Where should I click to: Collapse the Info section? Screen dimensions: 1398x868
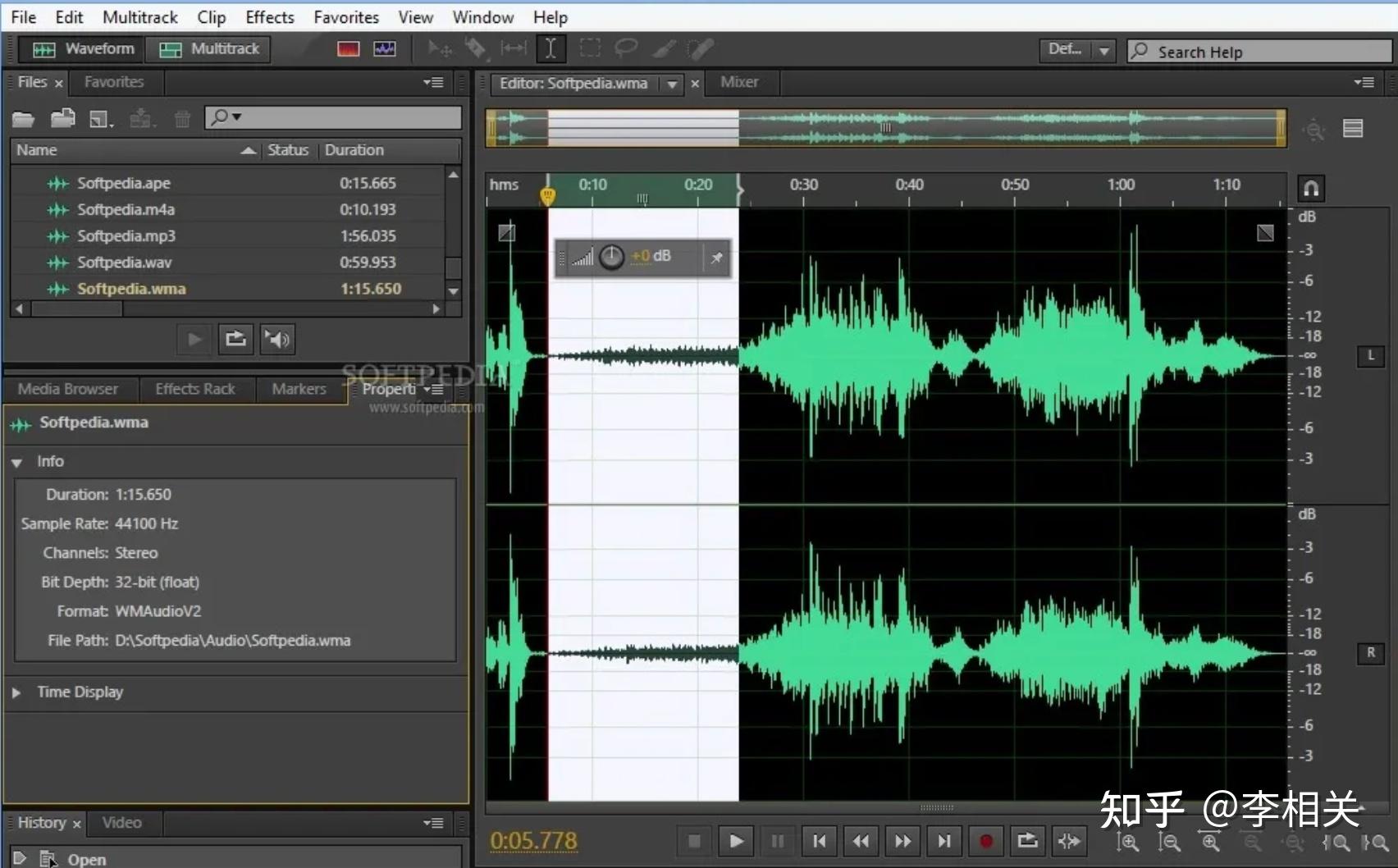pyautogui.click(x=16, y=462)
